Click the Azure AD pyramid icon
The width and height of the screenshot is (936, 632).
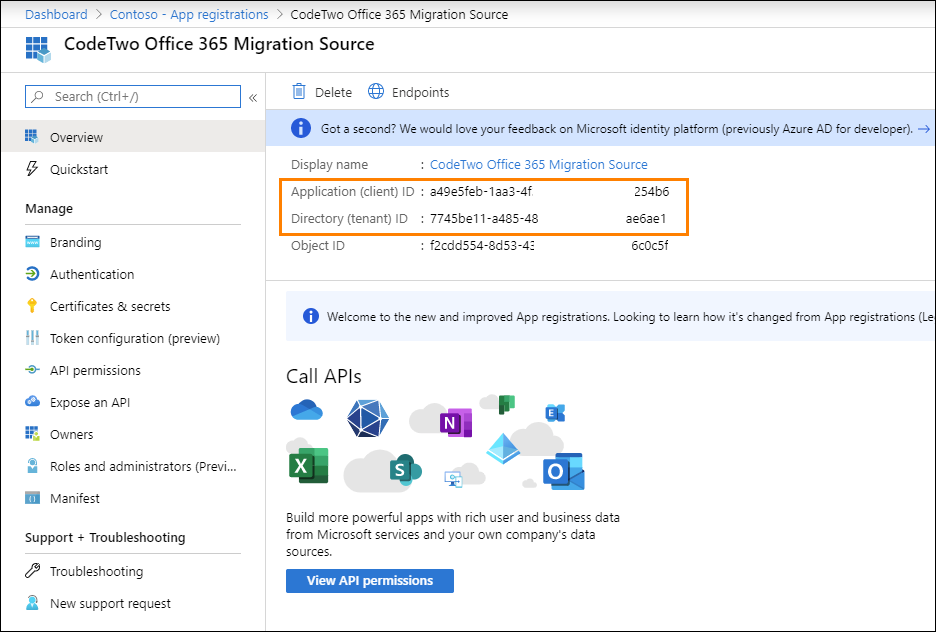(x=503, y=449)
